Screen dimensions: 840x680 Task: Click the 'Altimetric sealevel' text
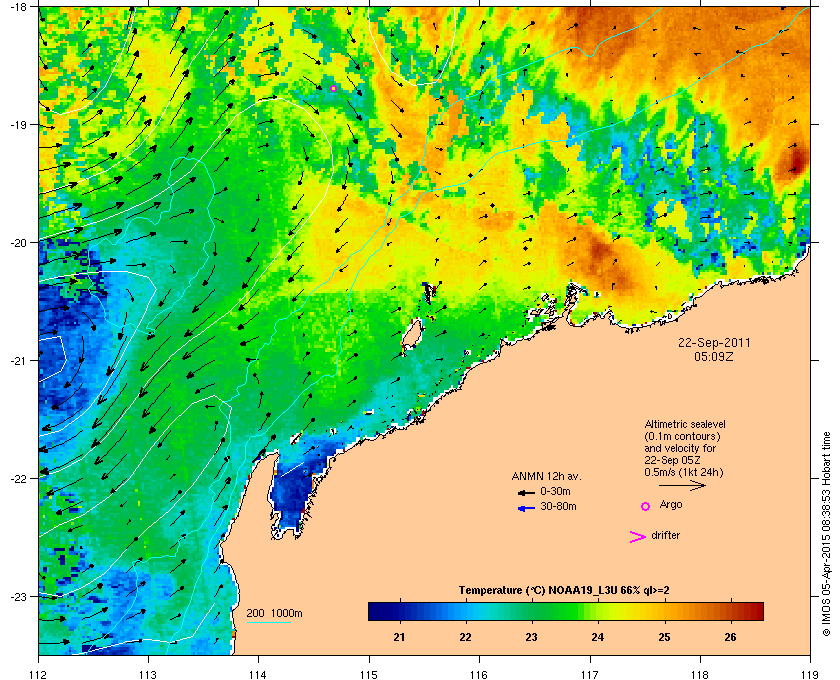click(x=685, y=424)
